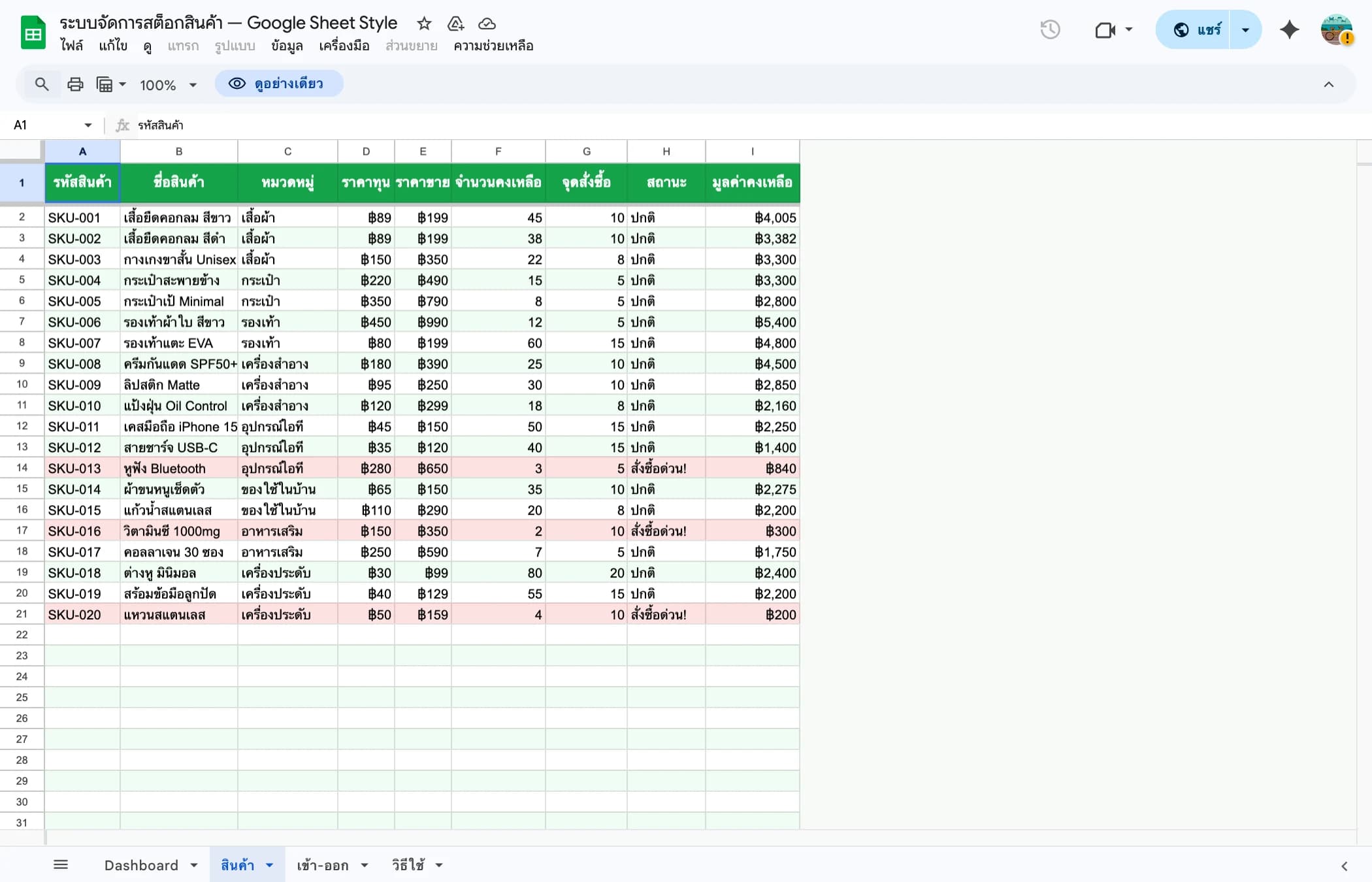
Task: Open the name box dropdown showing A1
Action: [88, 125]
